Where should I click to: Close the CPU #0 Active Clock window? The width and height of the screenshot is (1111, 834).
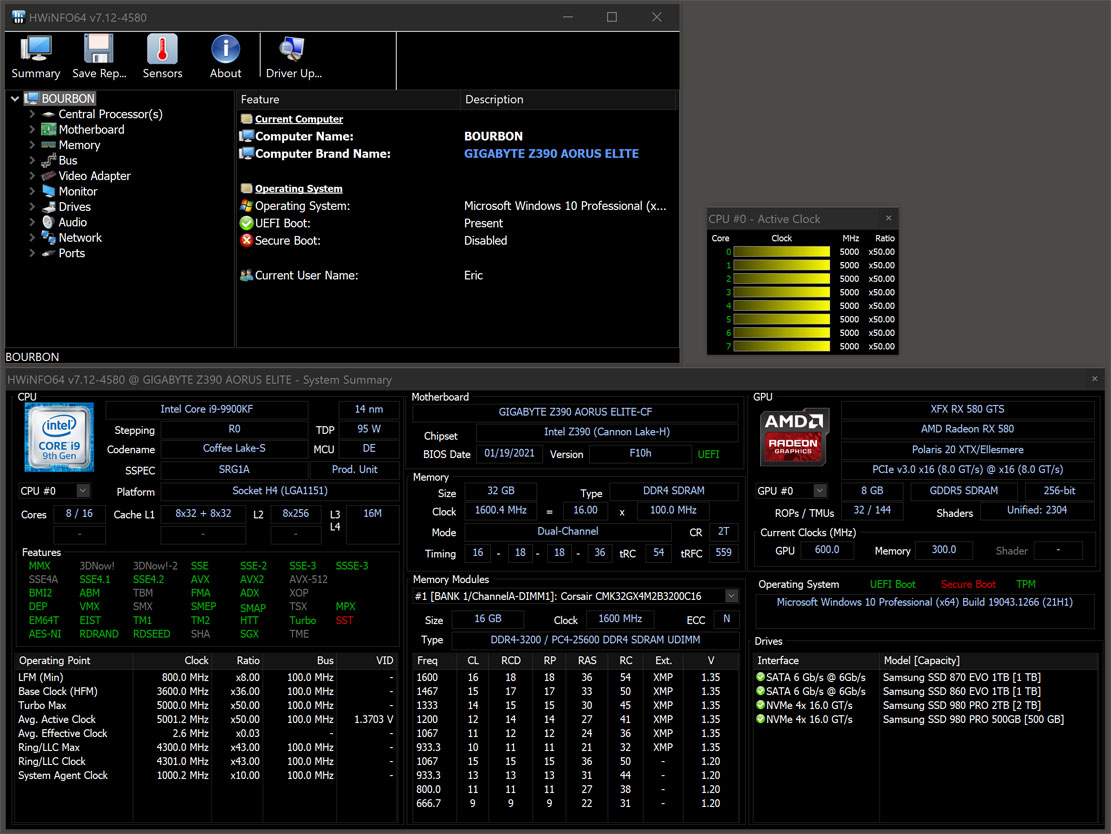(889, 218)
